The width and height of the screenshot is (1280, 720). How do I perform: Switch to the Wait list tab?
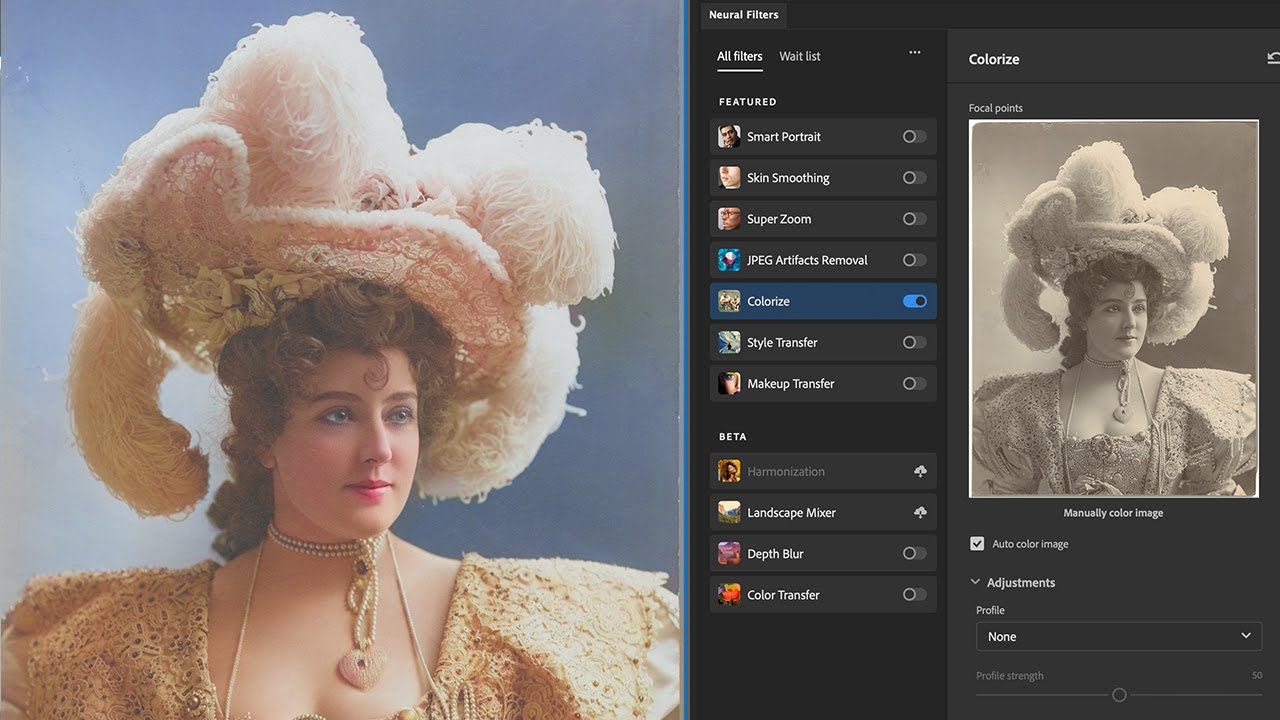[x=800, y=56]
